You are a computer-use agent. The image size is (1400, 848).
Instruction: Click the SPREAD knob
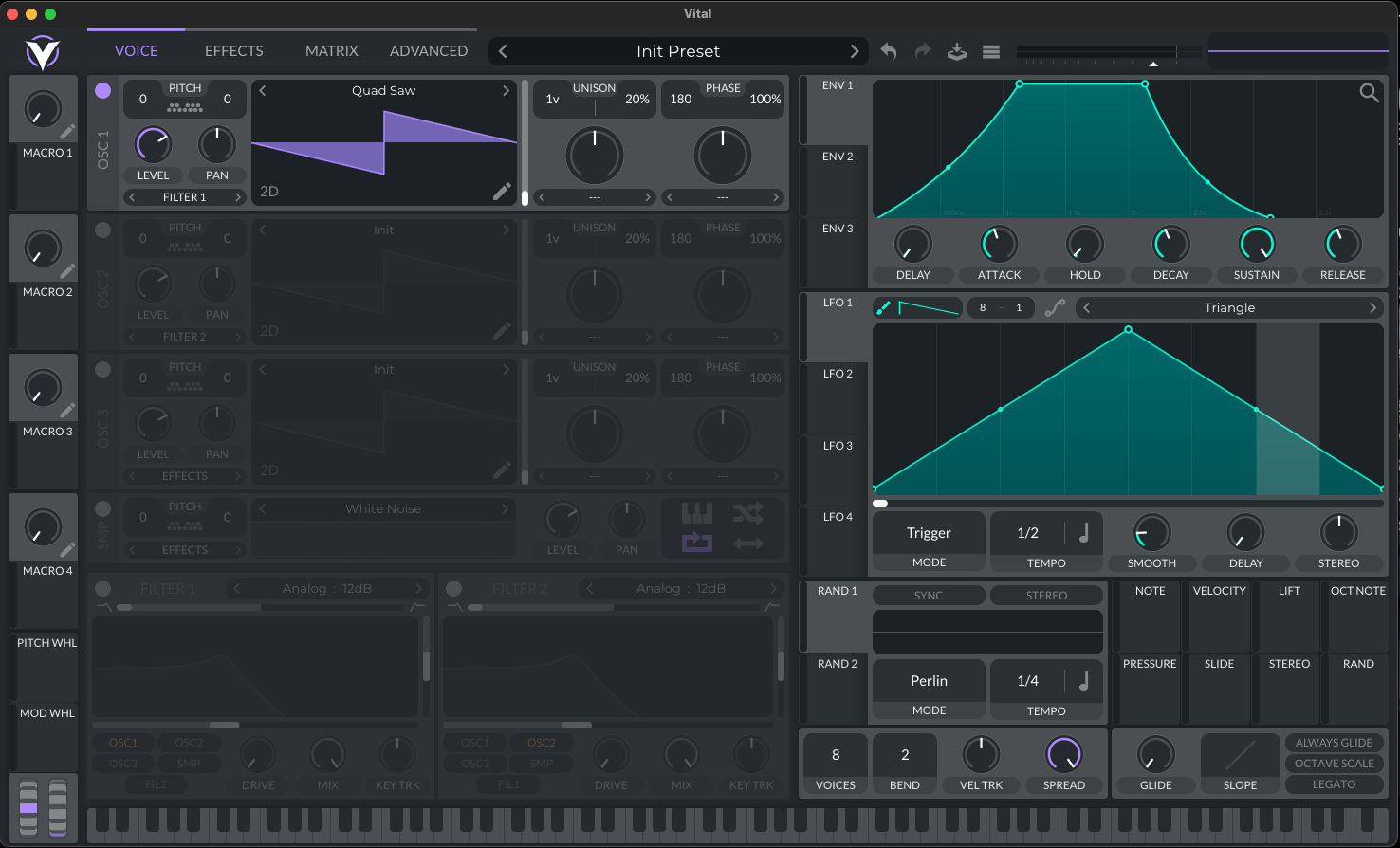pos(1064,755)
